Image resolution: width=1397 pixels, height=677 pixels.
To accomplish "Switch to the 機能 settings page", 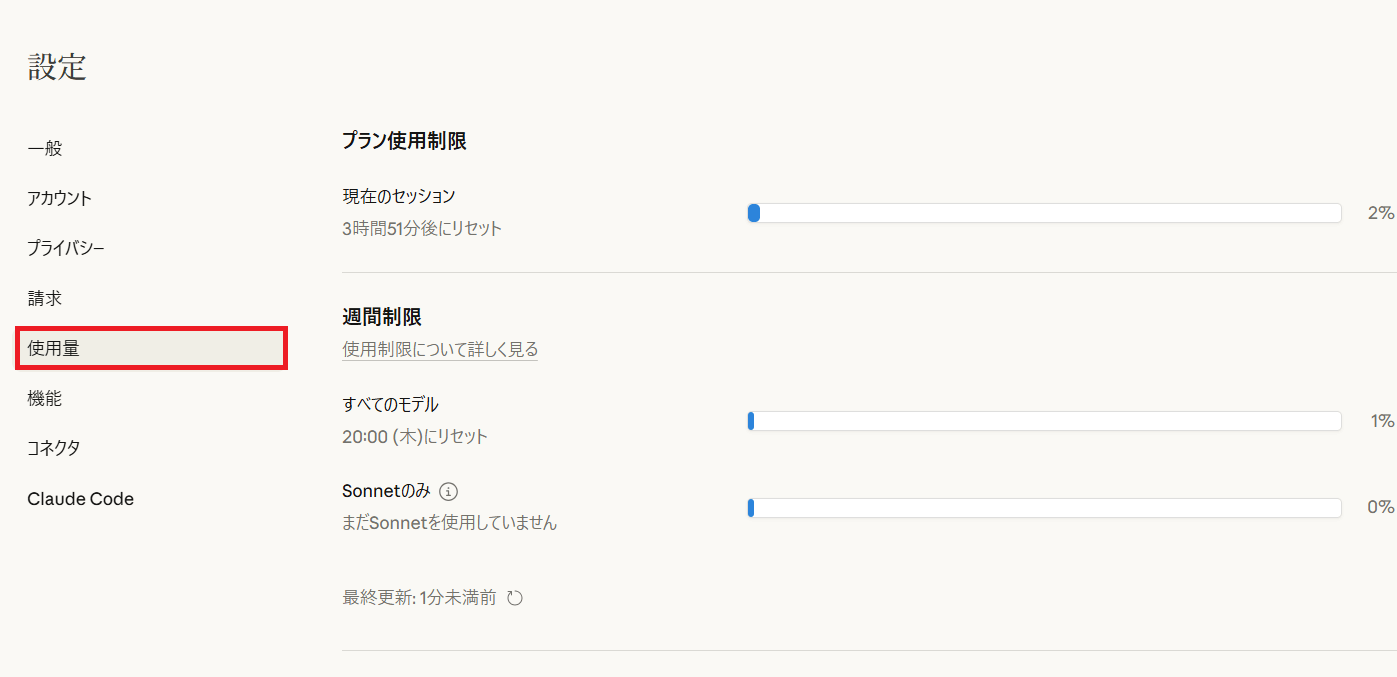I will pos(45,398).
